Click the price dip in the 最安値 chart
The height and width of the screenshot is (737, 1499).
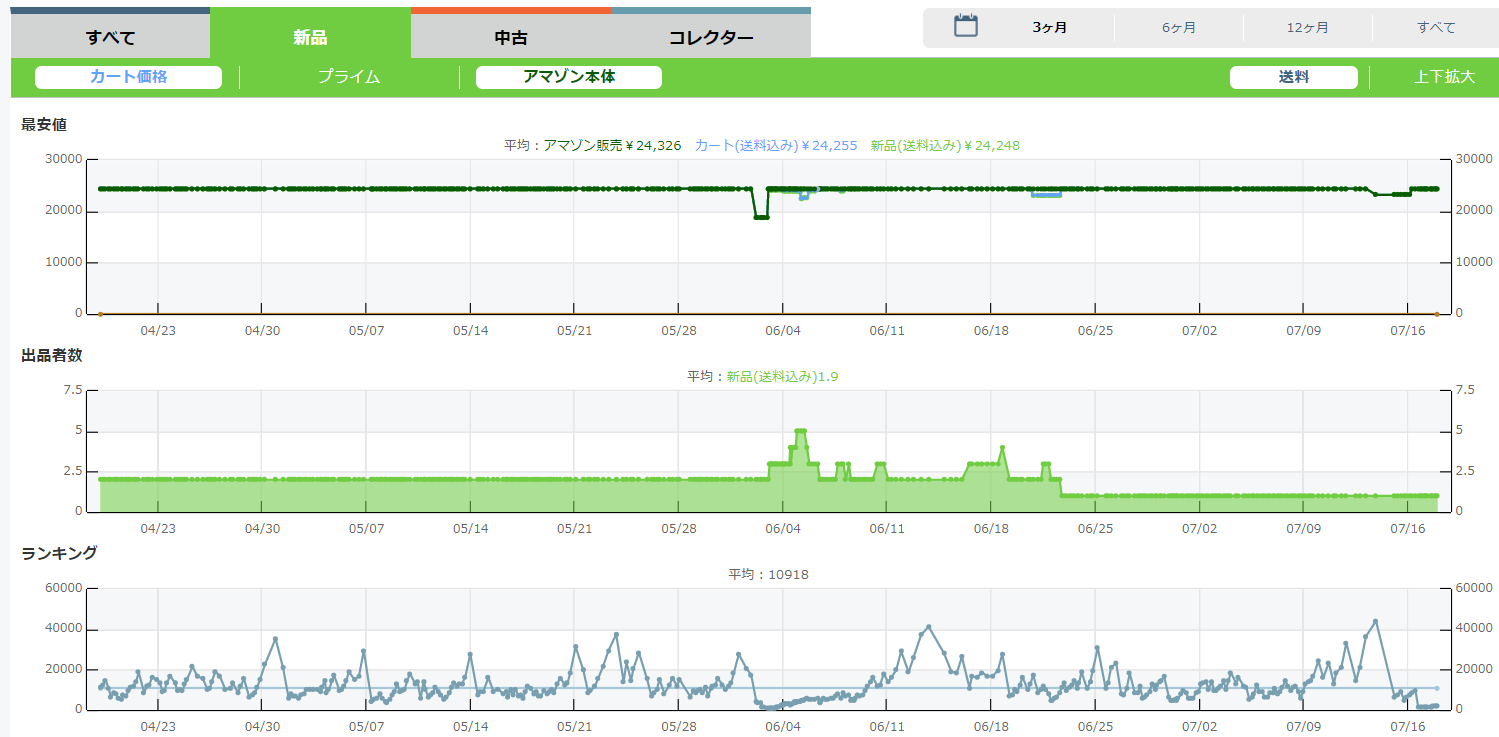tap(761, 216)
